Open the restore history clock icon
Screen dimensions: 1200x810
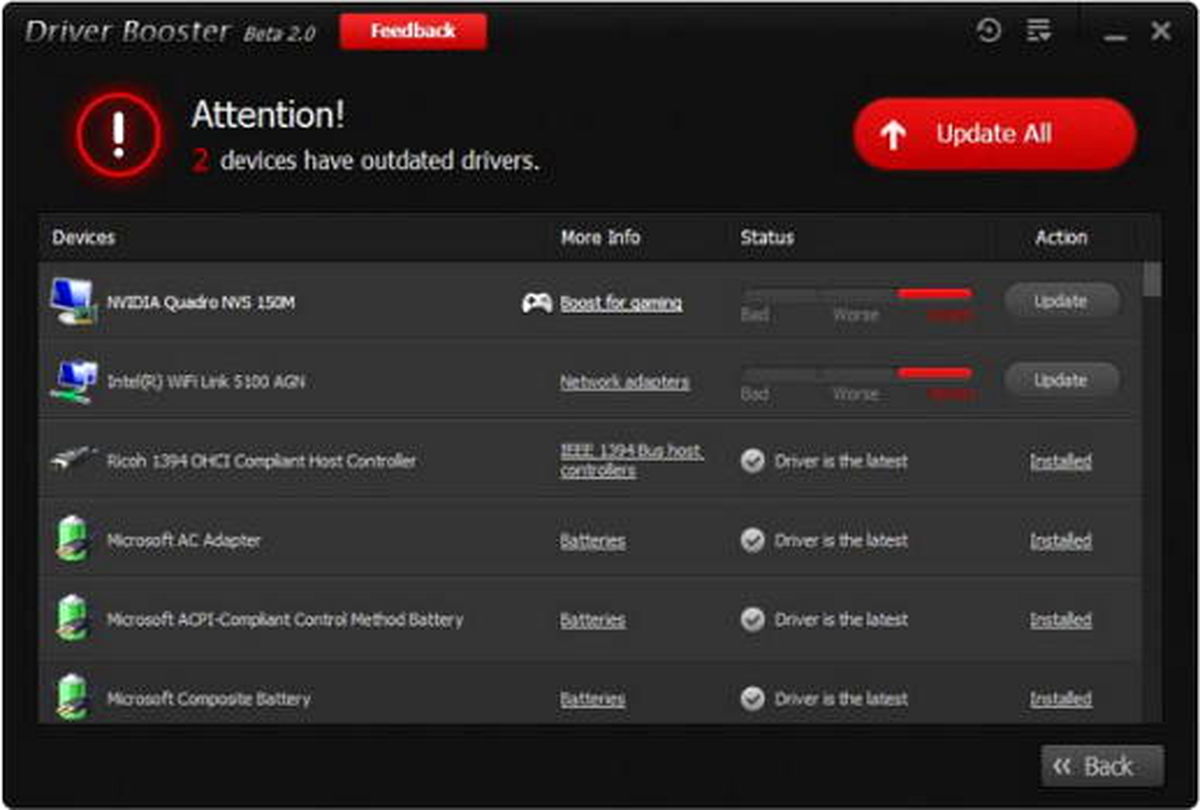pyautogui.click(x=988, y=31)
